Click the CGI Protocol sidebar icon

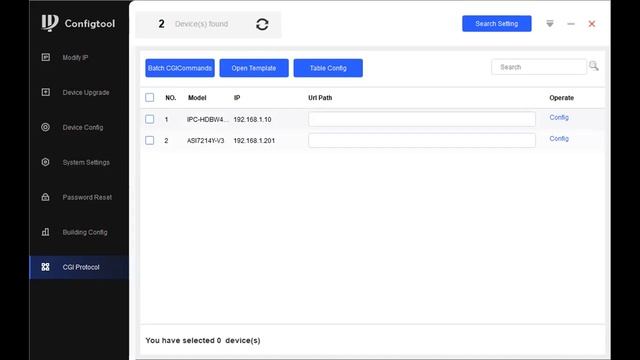point(46,267)
